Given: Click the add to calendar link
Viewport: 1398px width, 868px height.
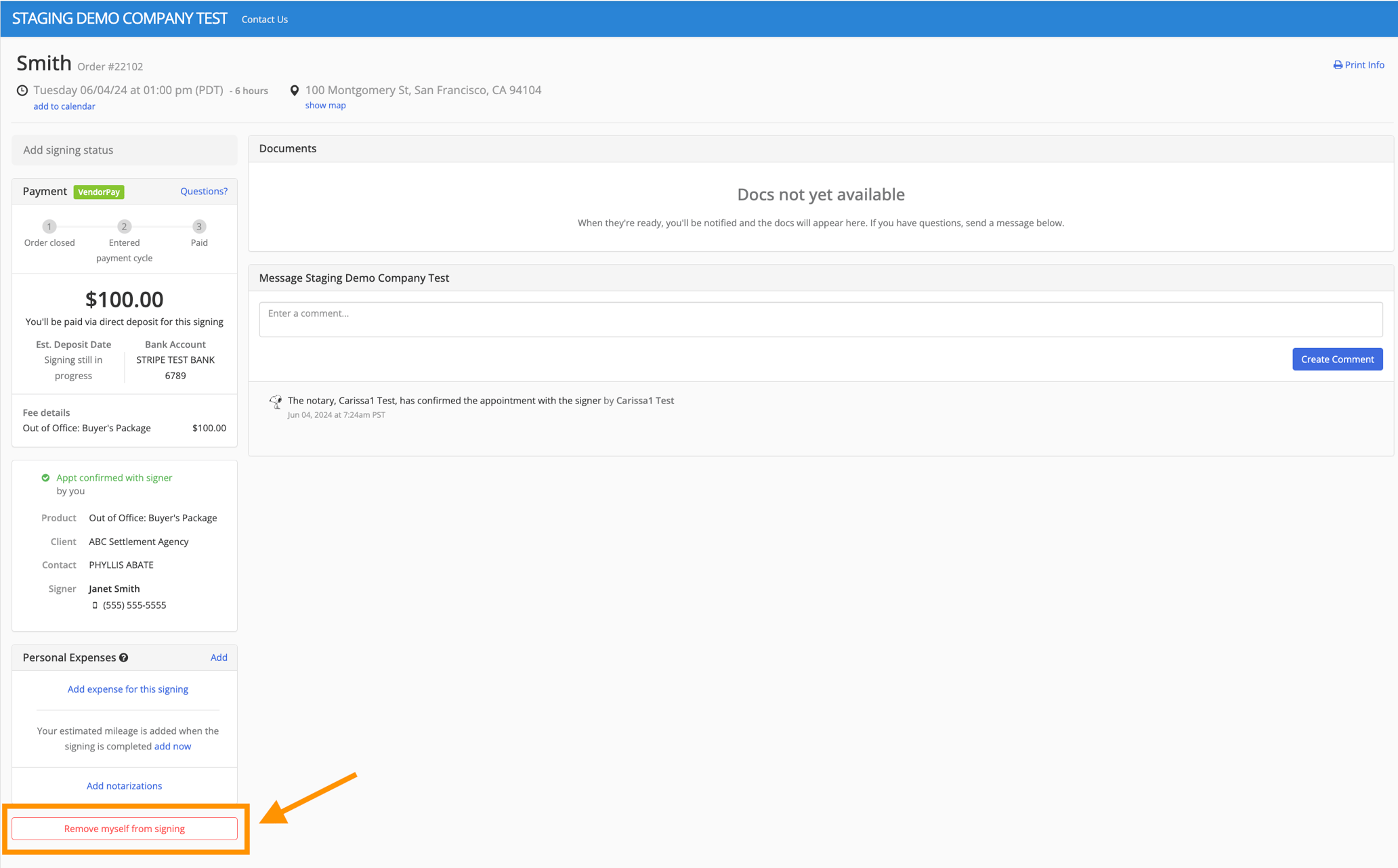Looking at the screenshot, I should pos(64,106).
